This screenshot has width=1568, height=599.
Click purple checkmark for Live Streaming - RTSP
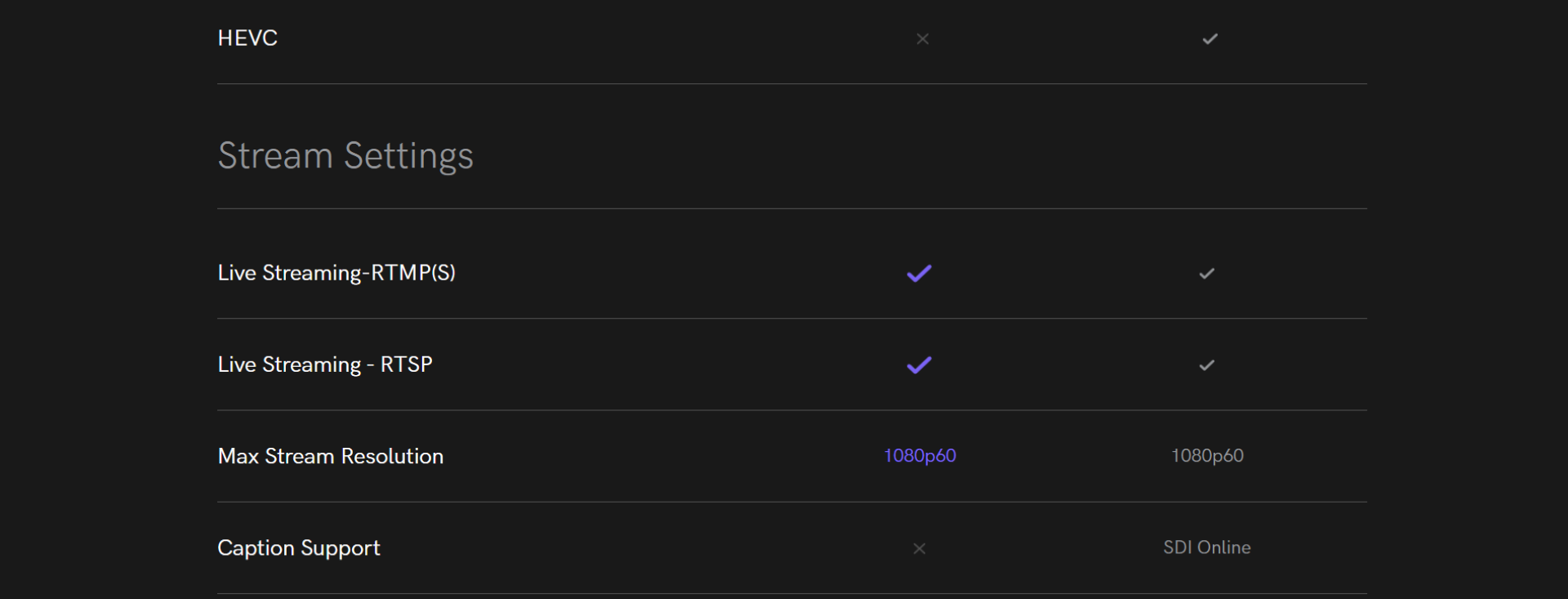point(919,364)
